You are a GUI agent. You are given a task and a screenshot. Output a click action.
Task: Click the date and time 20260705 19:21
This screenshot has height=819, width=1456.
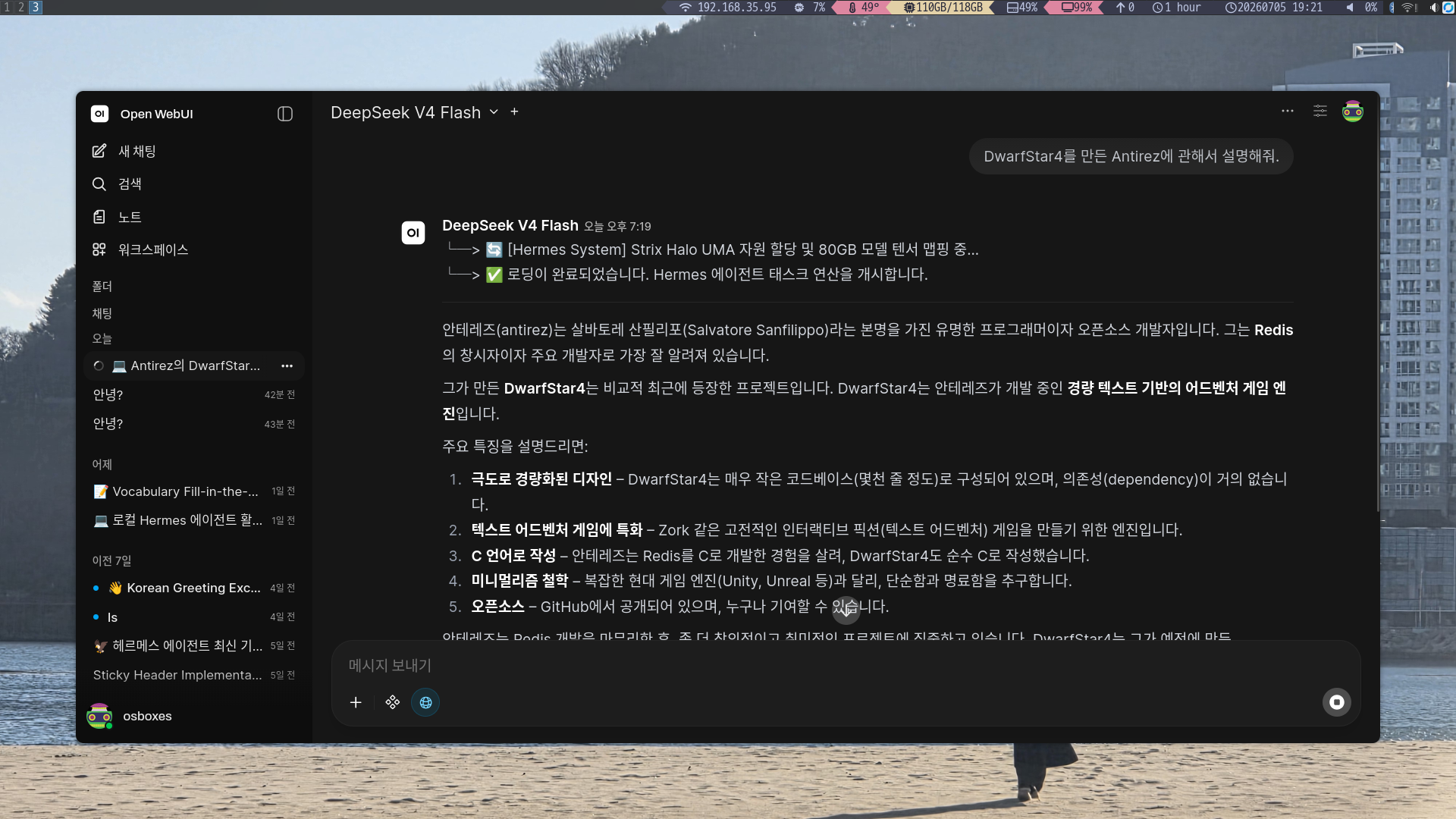tap(1274, 7)
